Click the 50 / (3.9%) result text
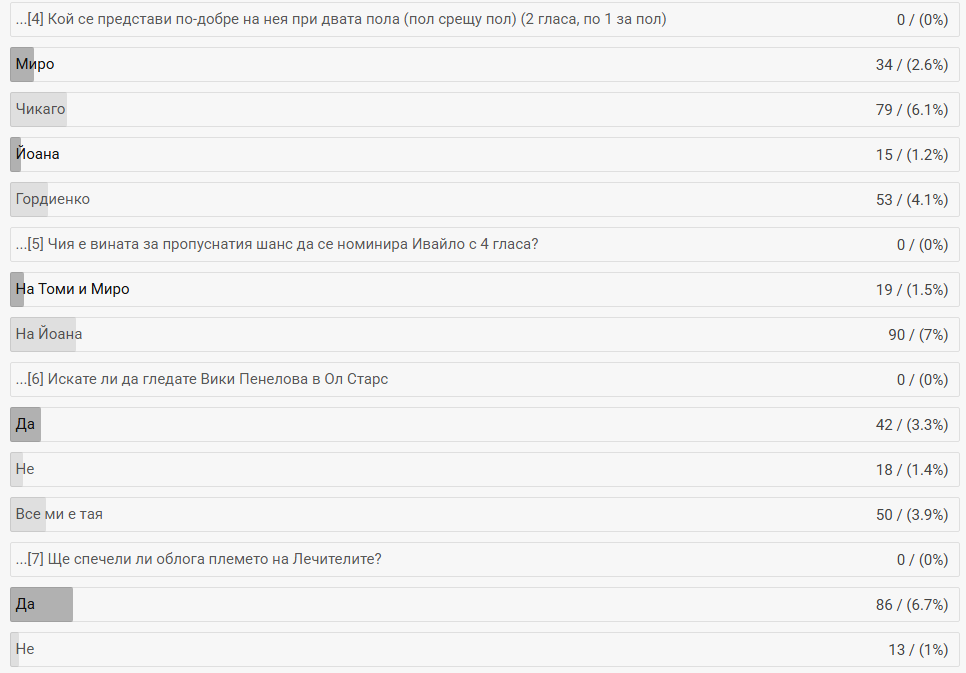Screen dimensions: 966x673 911,514
